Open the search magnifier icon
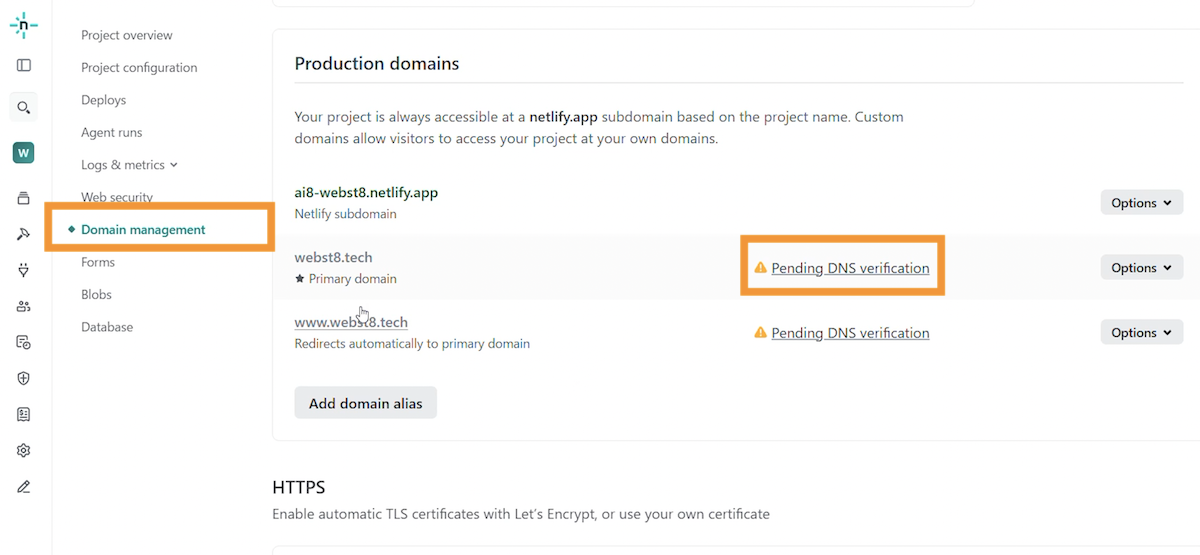The image size is (1200, 555). point(24,107)
